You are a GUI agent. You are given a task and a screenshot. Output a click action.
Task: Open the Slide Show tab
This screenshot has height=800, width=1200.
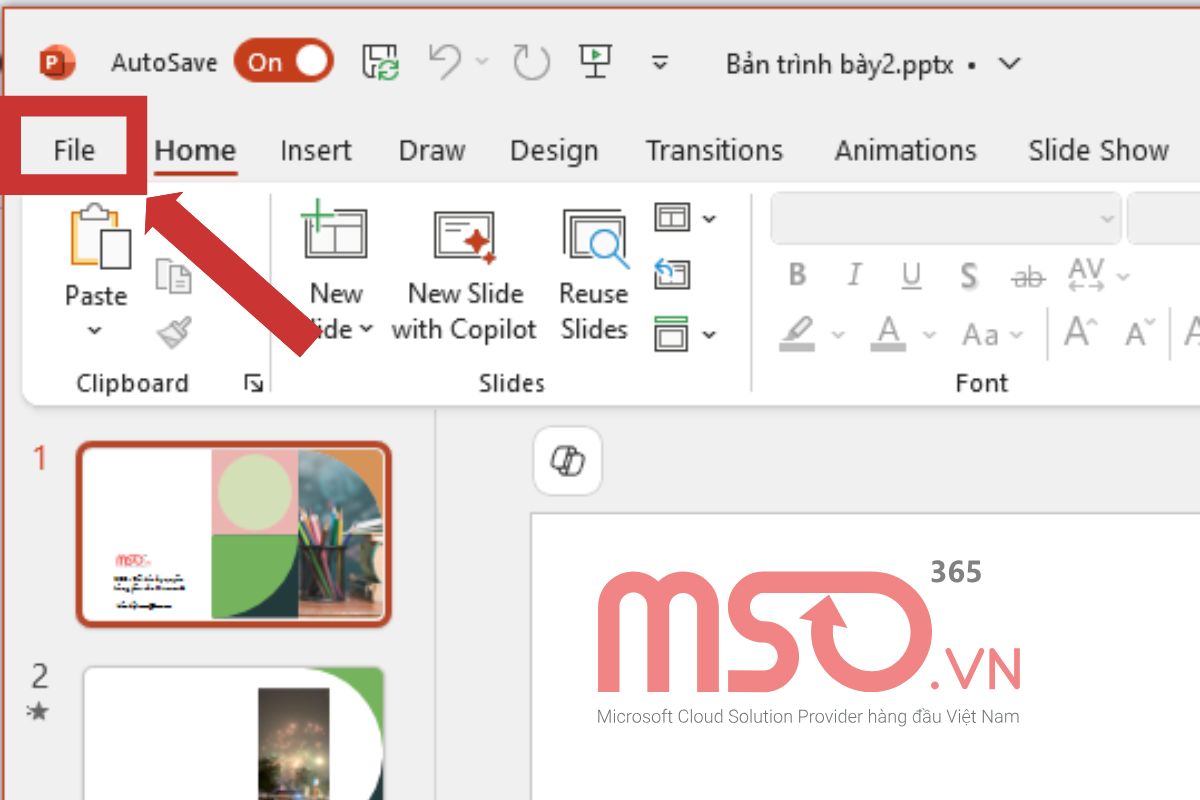1098,151
